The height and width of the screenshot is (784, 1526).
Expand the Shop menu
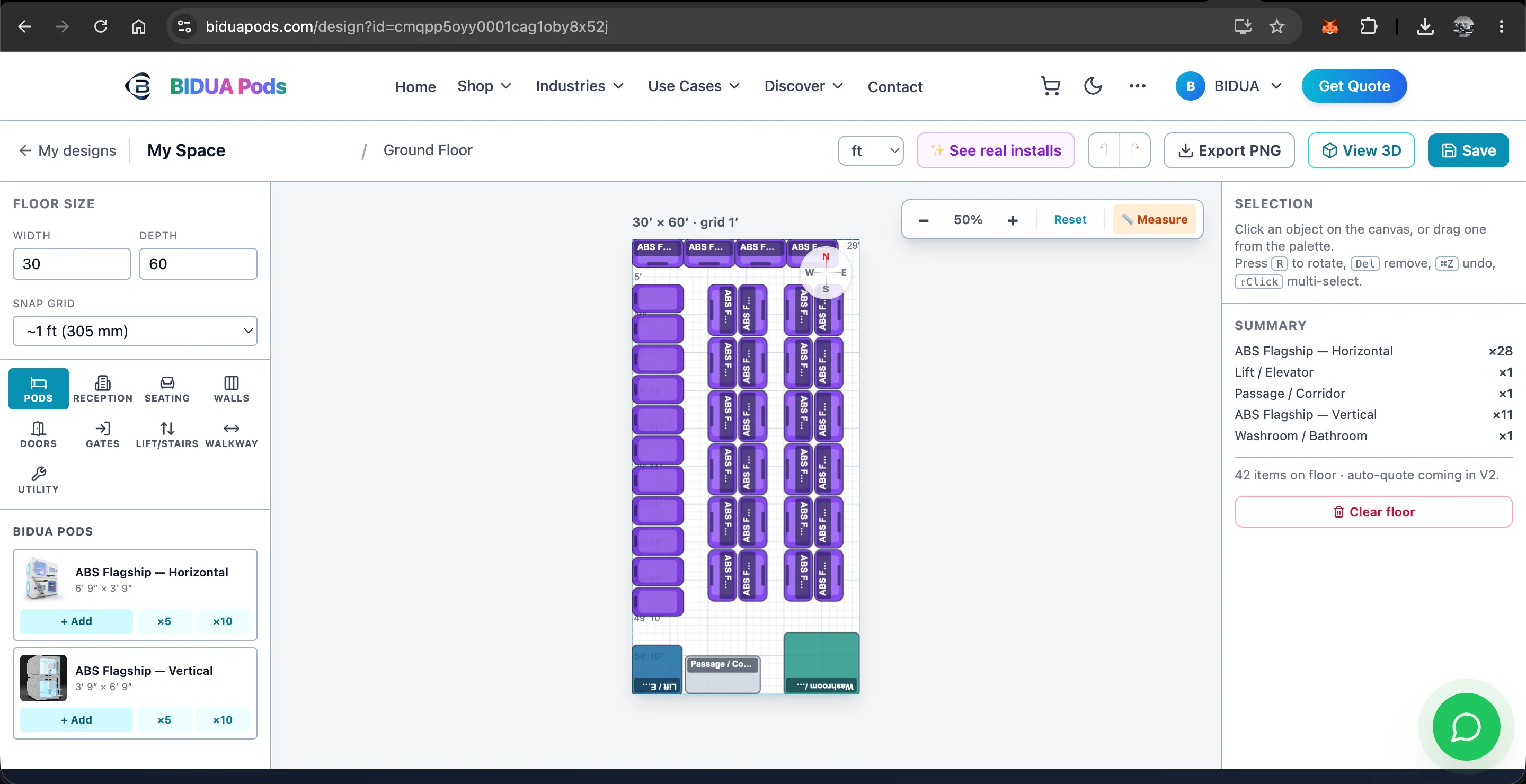(484, 86)
